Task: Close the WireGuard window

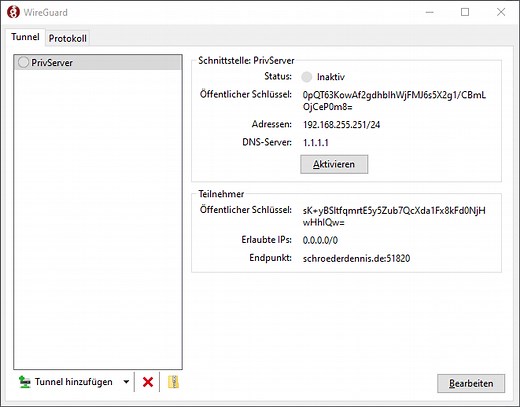Action: [501, 12]
